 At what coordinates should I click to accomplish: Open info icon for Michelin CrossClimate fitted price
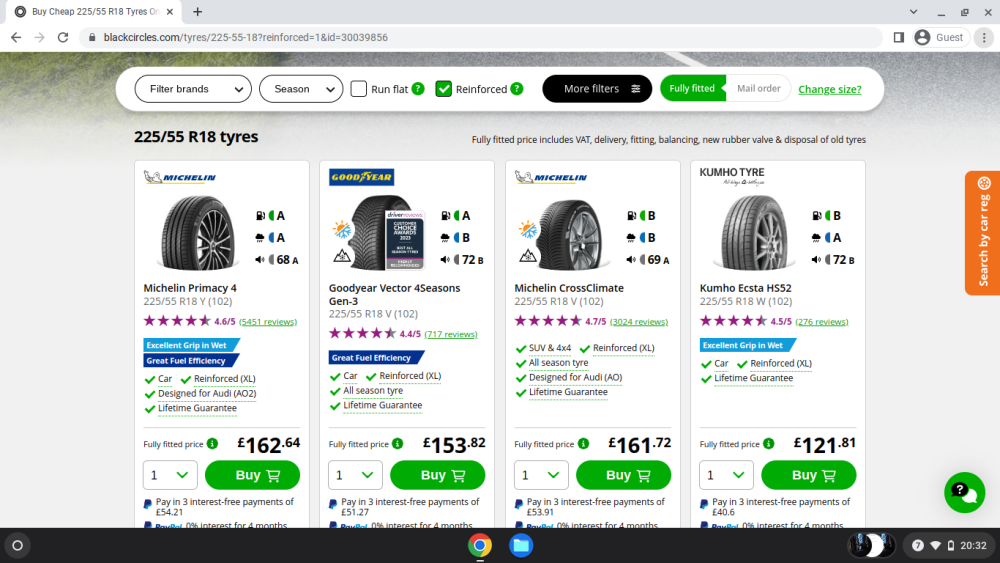pos(584,444)
